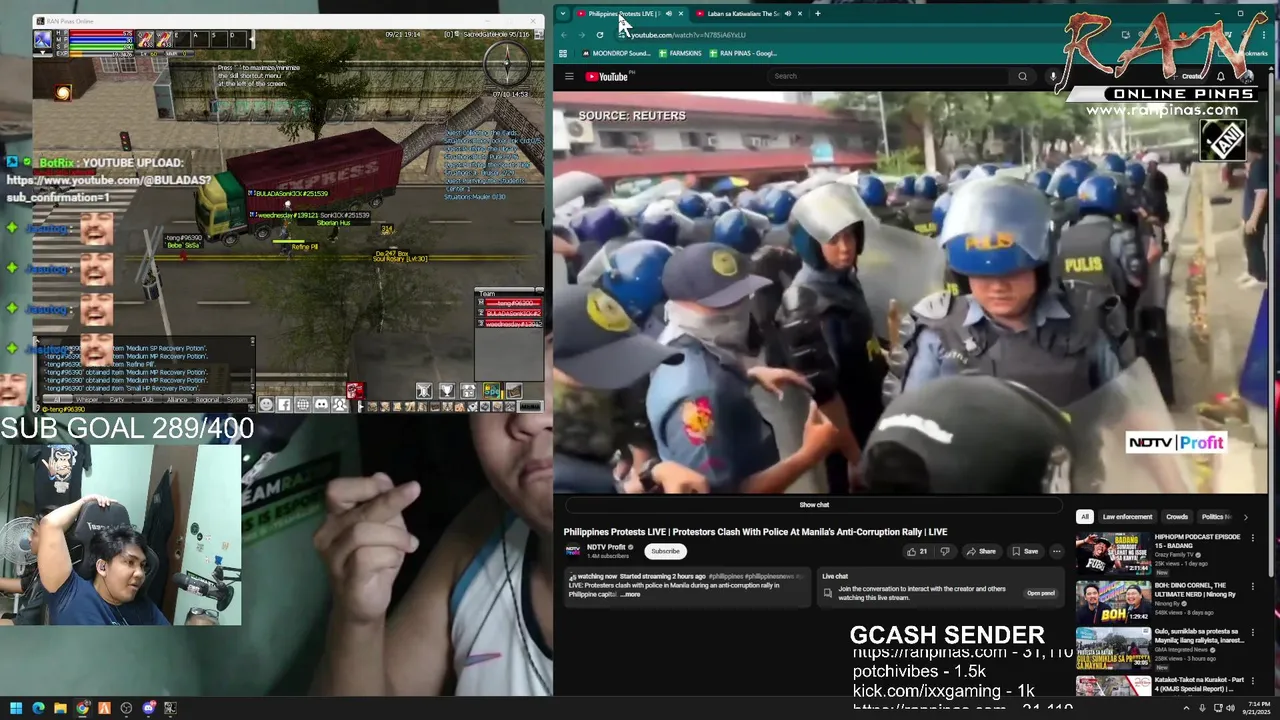Open options menu for Katakot-Takot na Kurakot video
Viewport: 1280px width, 720px height.
[x=1252, y=680]
